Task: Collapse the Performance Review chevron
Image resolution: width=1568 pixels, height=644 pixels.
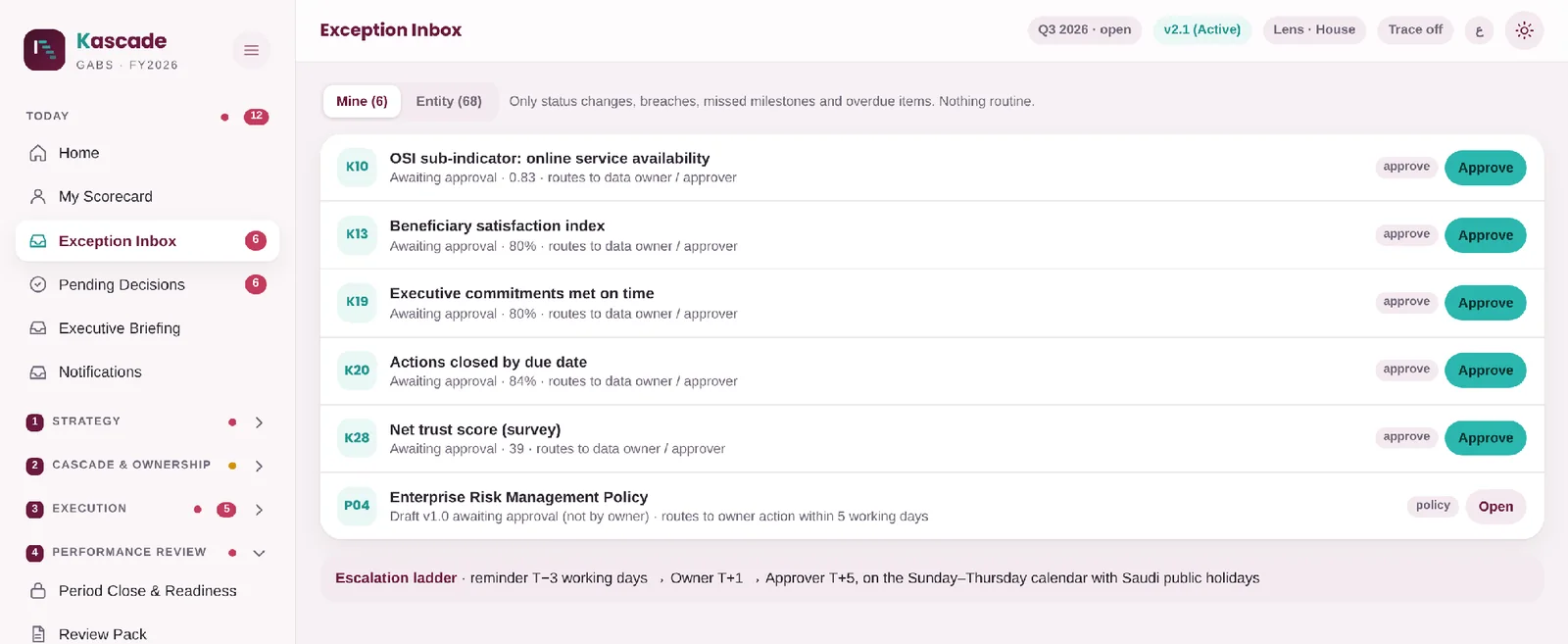Action: coord(259,554)
